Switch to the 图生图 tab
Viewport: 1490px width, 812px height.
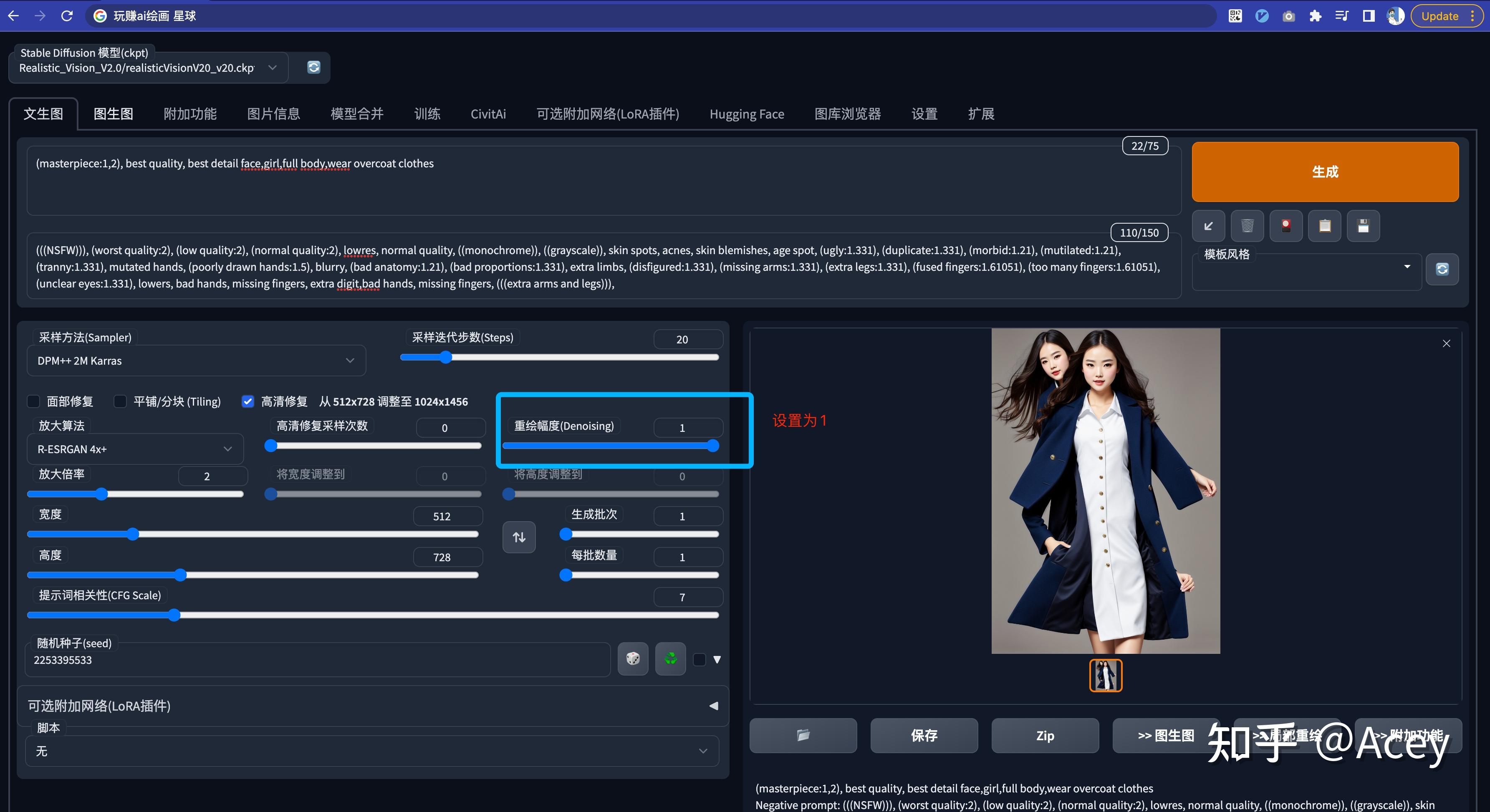(114, 114)
